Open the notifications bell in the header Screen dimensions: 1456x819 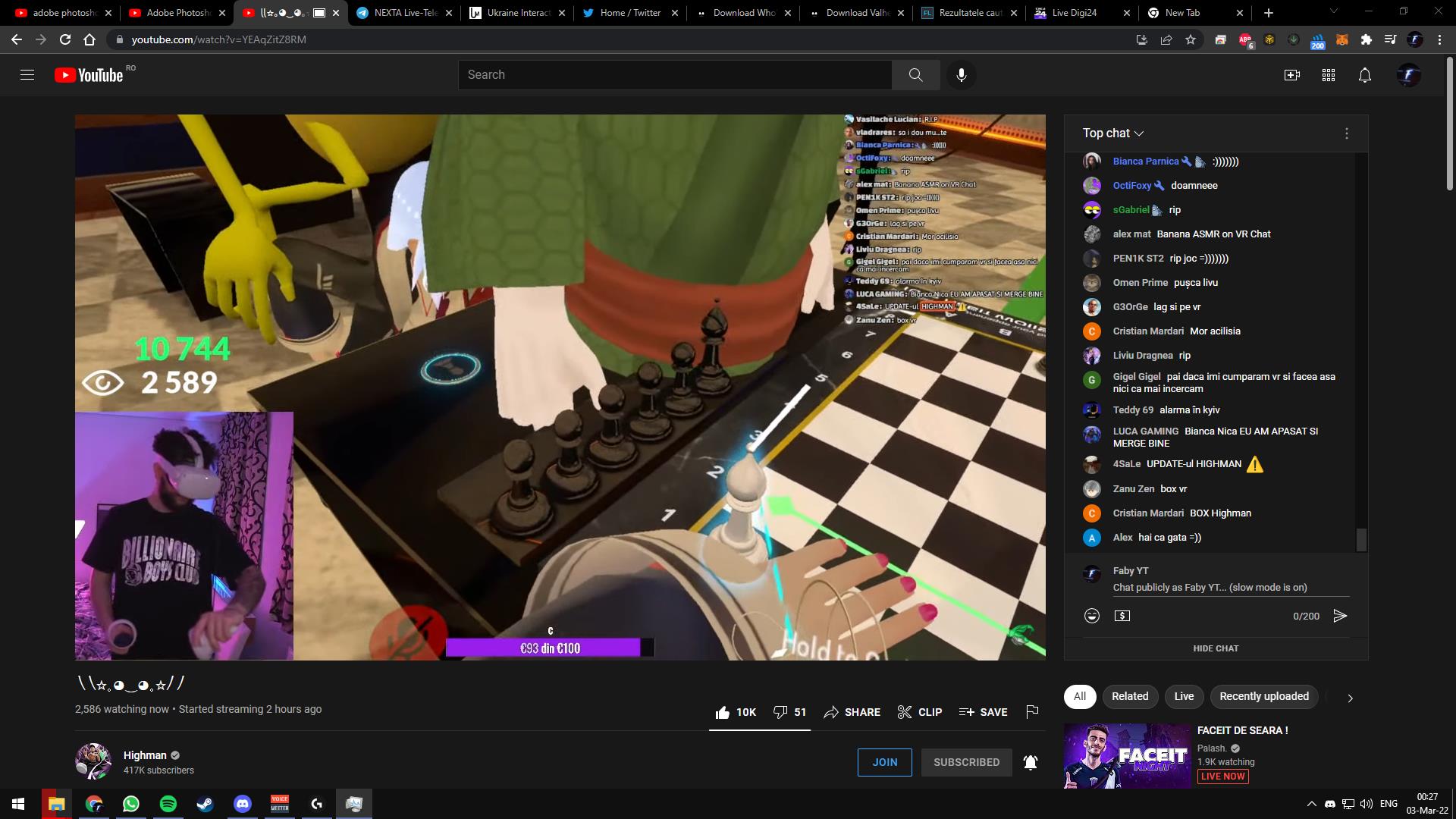pos(1364,75)
